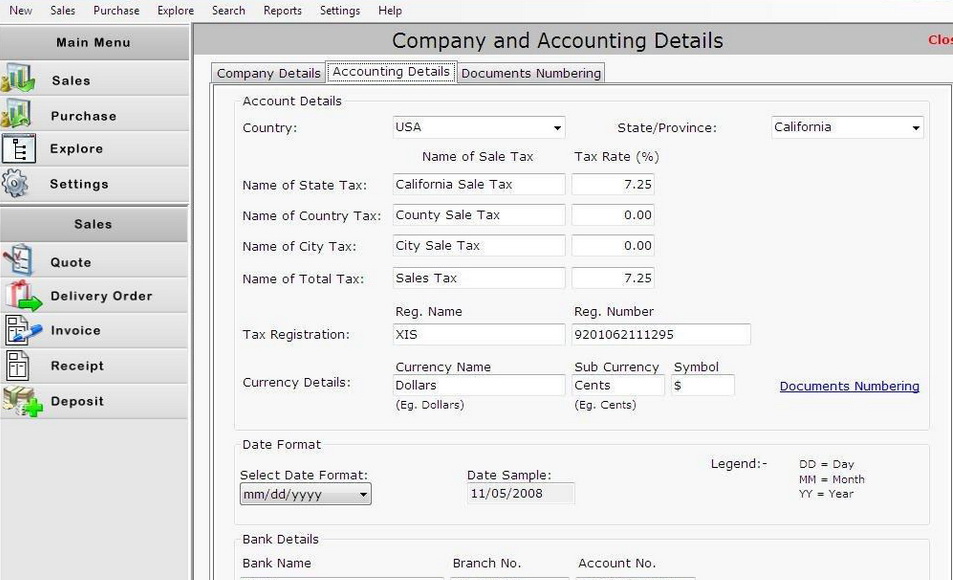
Task: Open the Receipt entry label
Action: [x=77, y=366]
